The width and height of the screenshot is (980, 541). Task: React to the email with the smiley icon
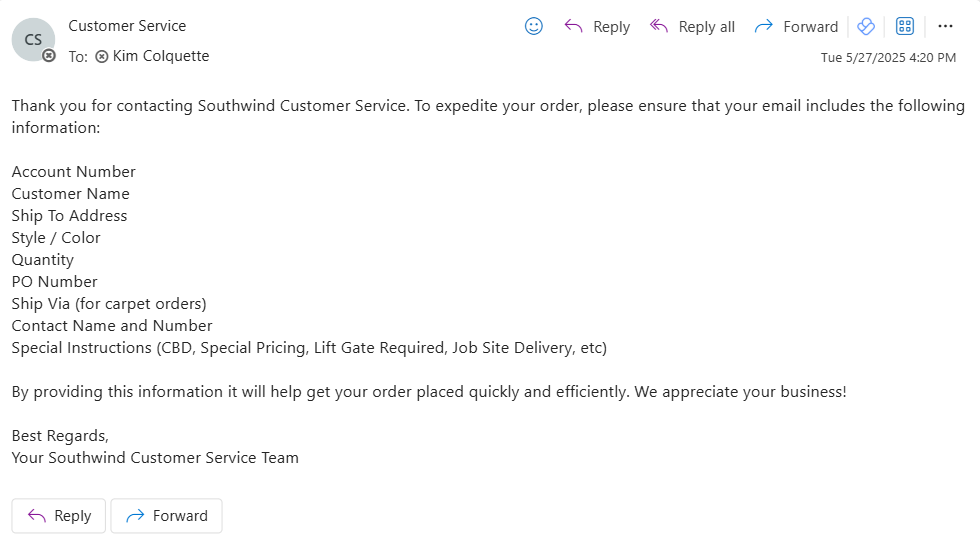[x=533, y=26]
